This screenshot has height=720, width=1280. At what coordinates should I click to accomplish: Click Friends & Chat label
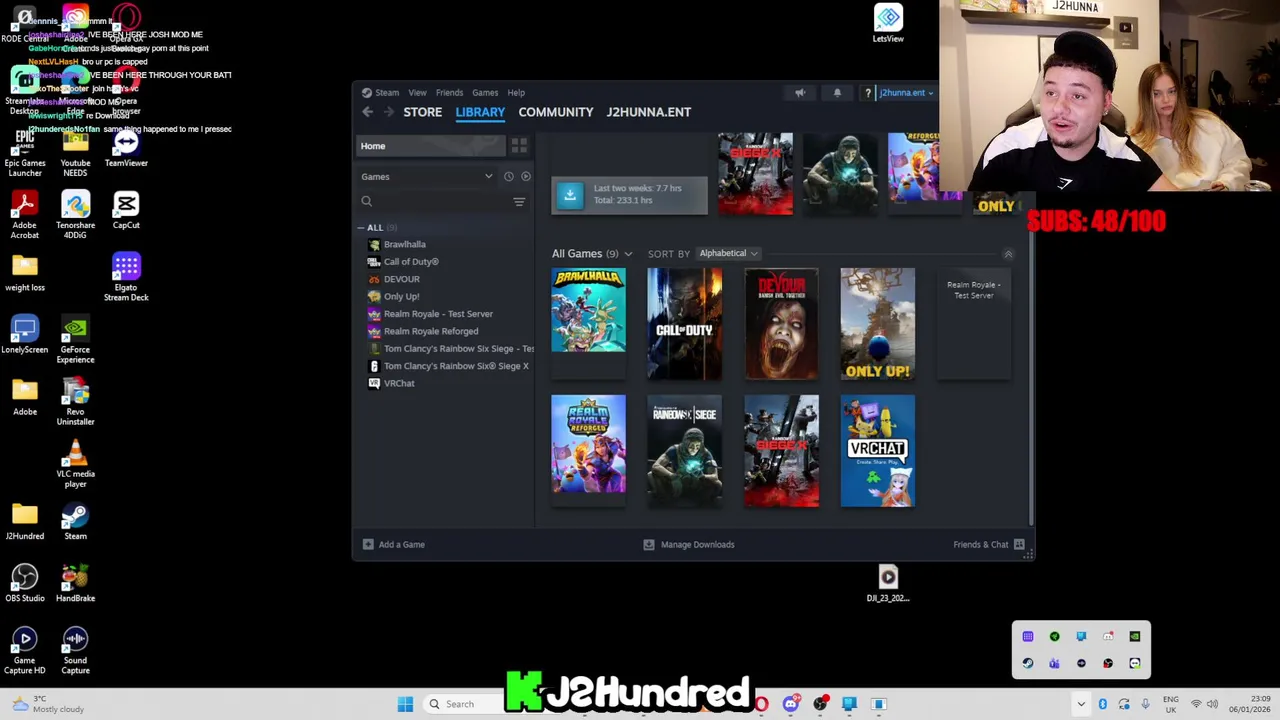tap(981, 545)
